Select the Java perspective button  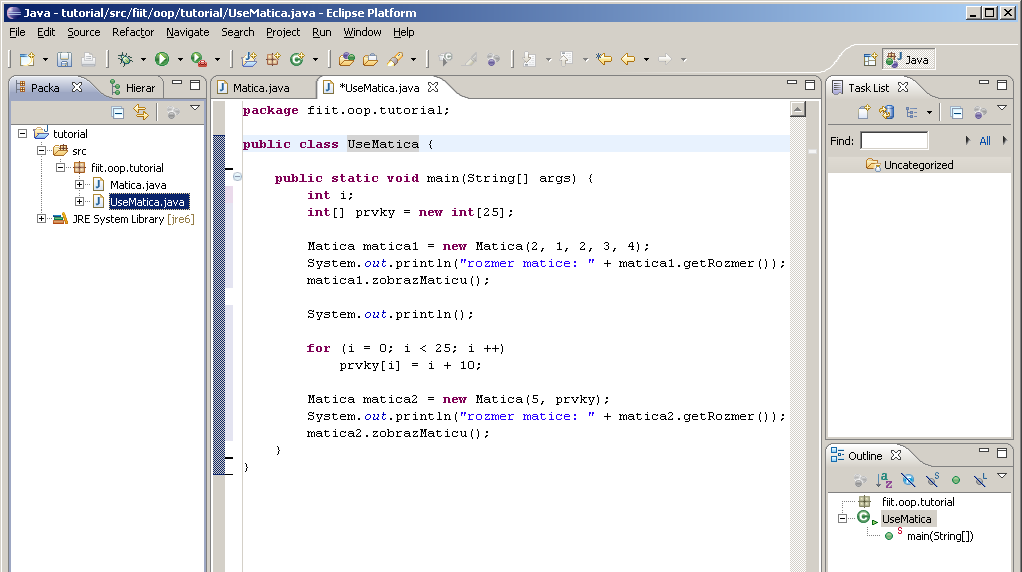tap(909, 60)
